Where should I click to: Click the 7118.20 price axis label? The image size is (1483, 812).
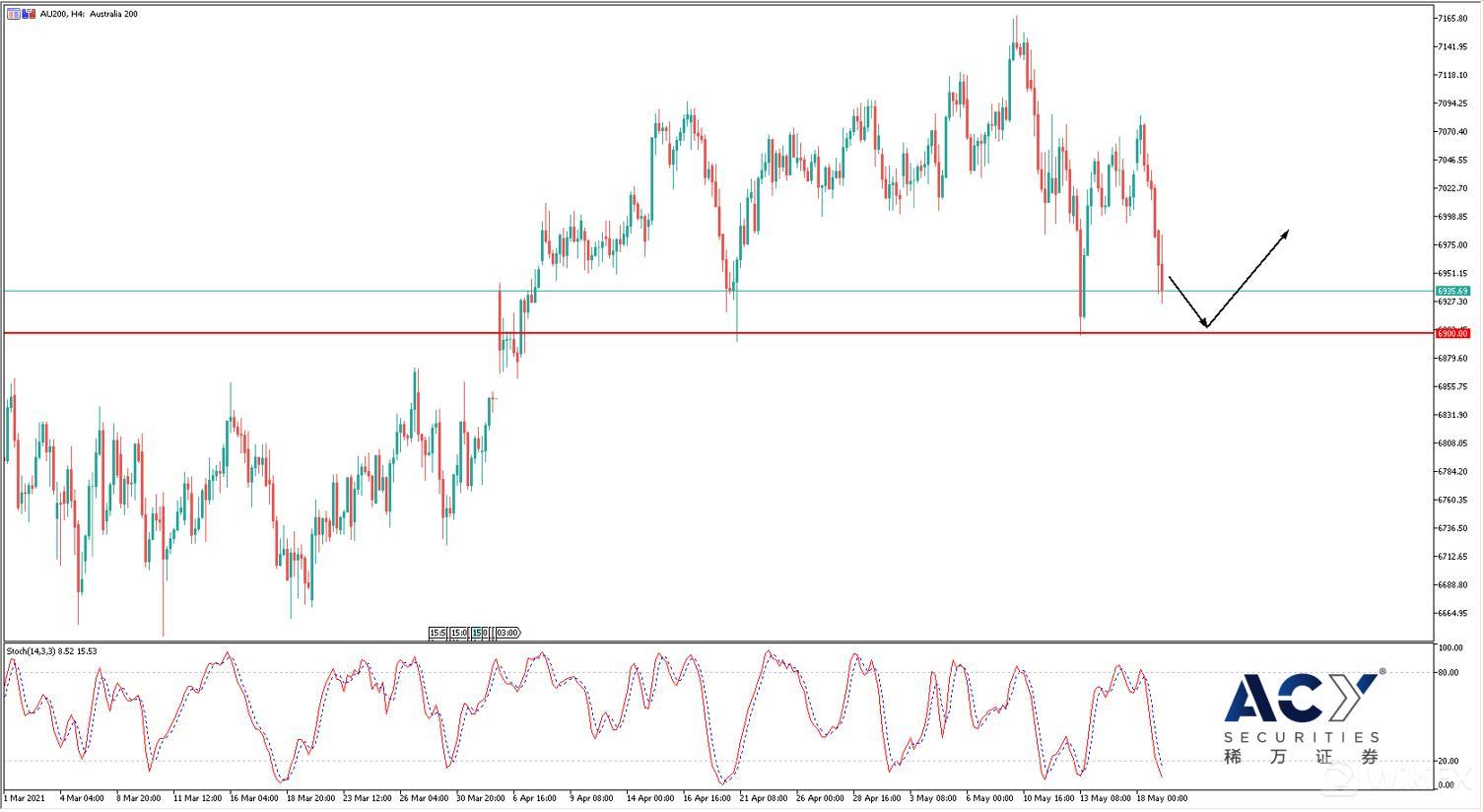[x=1452, y=75]
